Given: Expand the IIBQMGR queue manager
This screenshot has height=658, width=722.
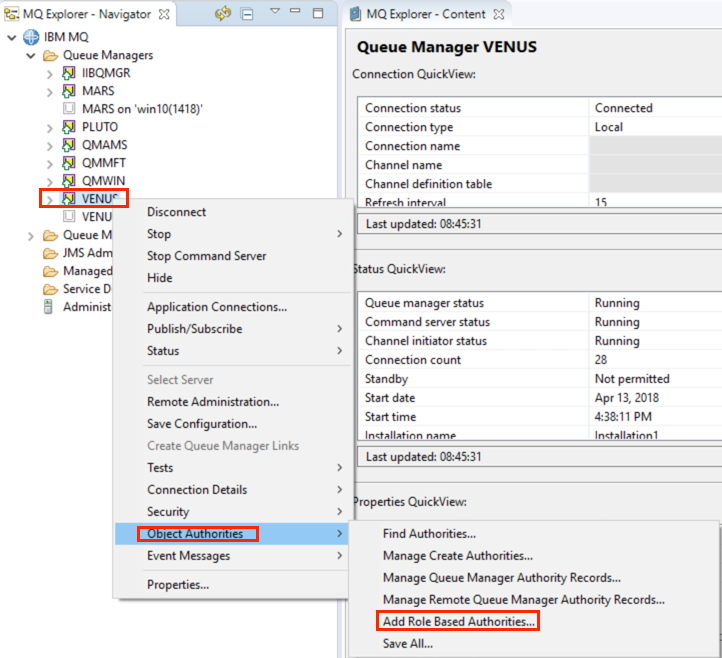Looking at the screenshot, I should pyautogui.click(x=50, y=74).
